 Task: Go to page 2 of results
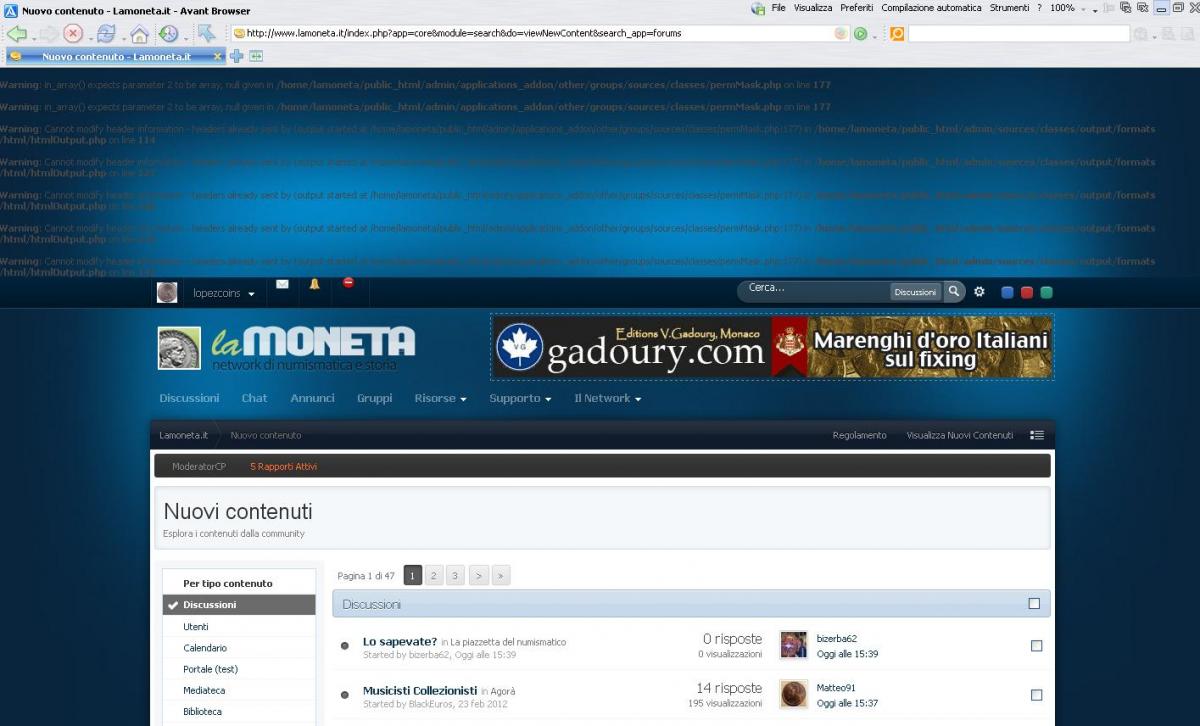tap(434, 576)
